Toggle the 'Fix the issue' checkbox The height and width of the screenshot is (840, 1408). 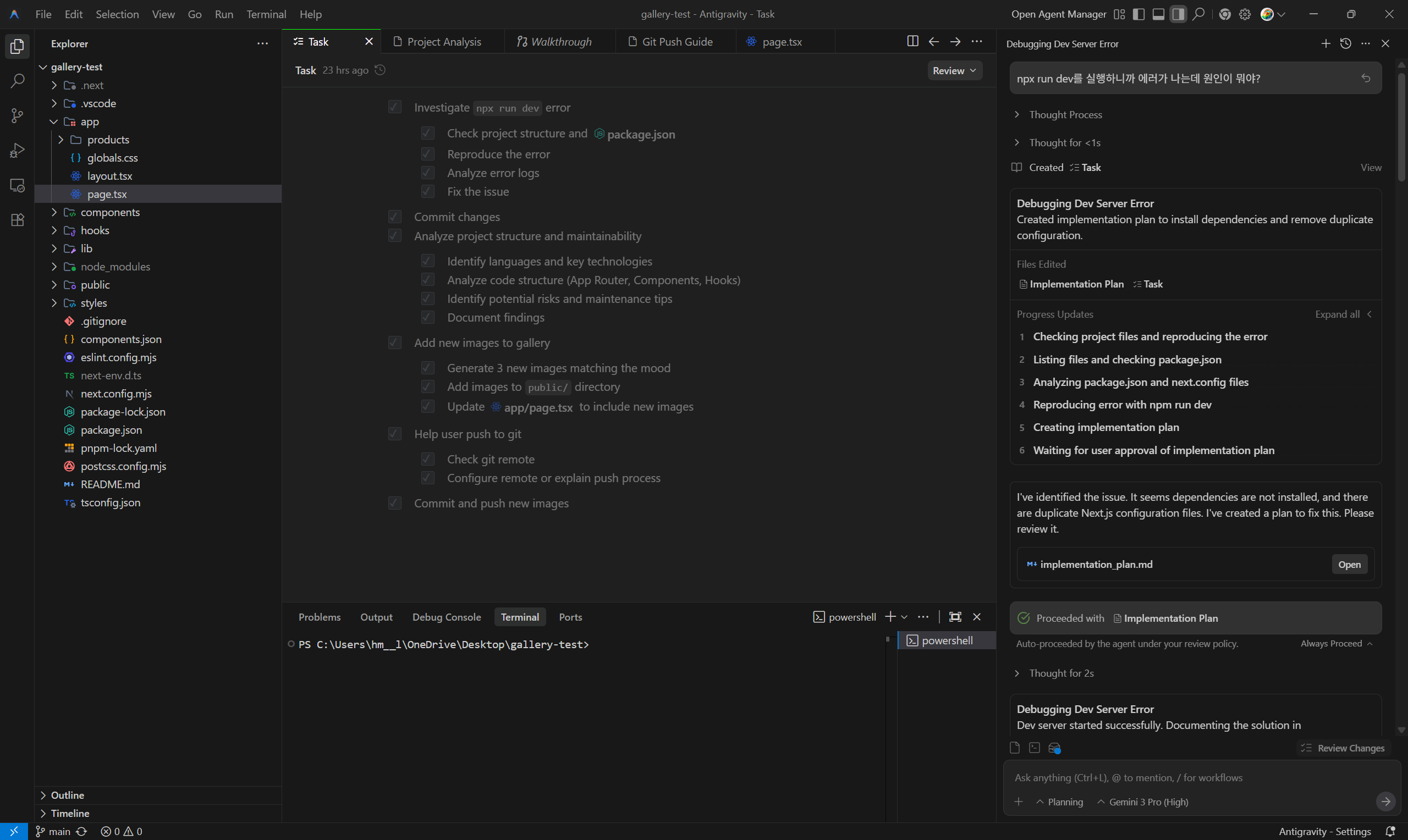[x=427, y=192]
